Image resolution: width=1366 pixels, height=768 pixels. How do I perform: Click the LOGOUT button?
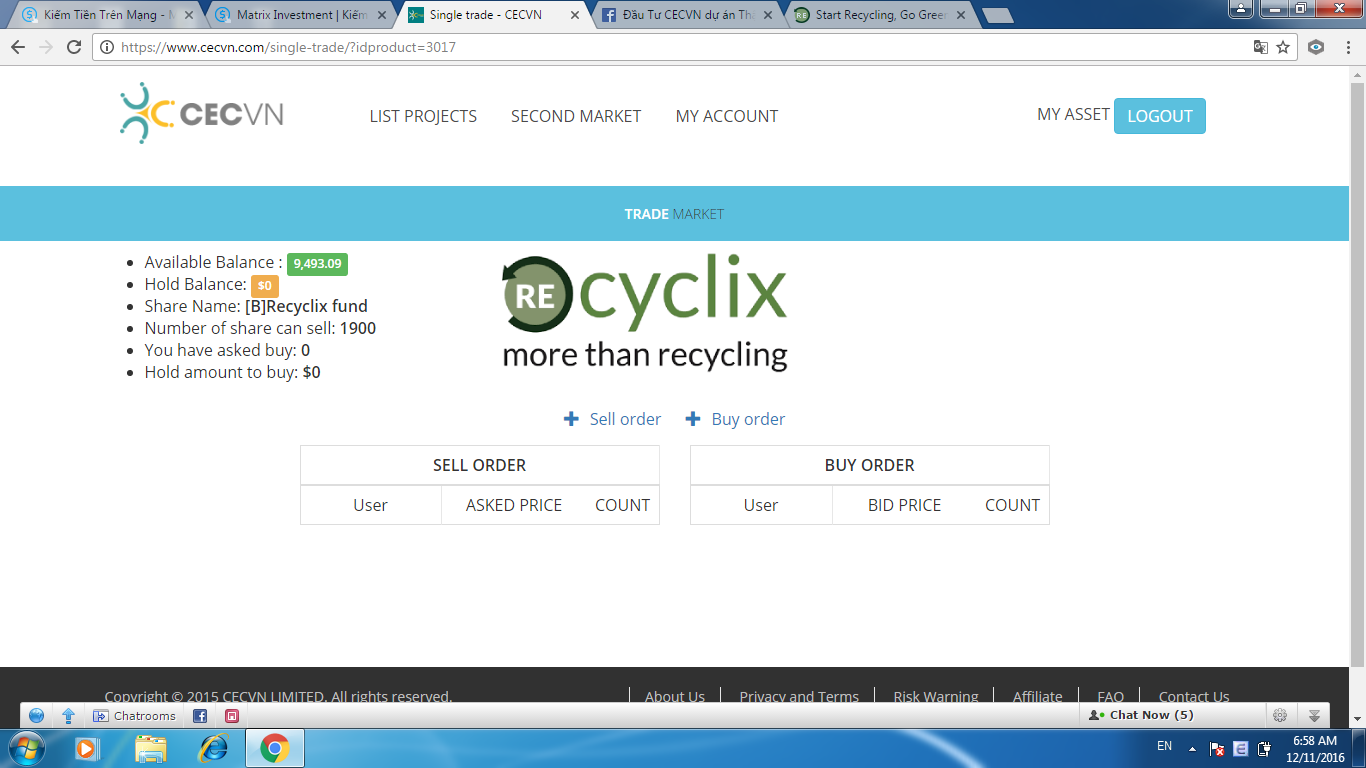click(x=1160, y=116)
